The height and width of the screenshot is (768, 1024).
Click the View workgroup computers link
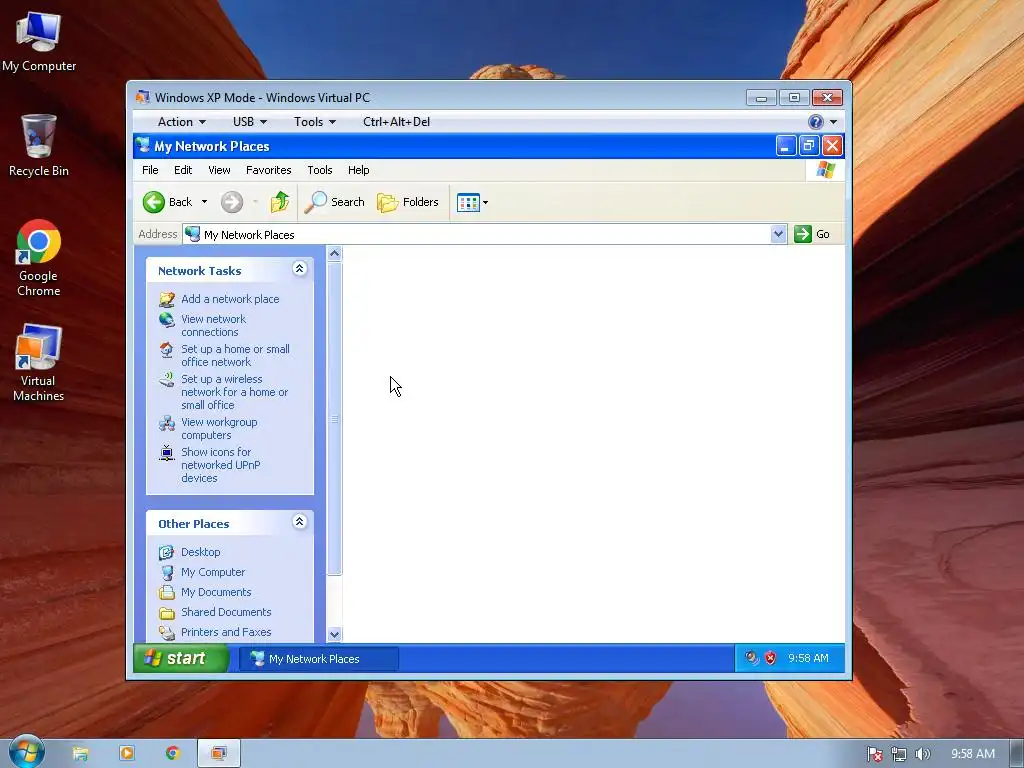point(219,428)
